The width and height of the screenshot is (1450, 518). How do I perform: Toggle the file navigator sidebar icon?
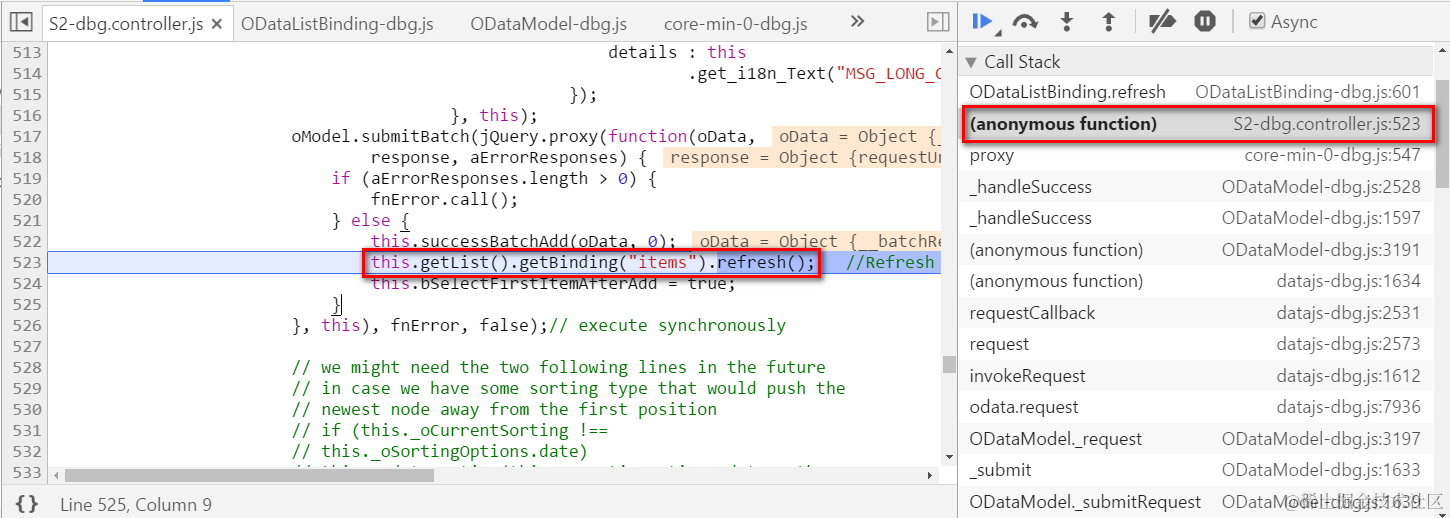click(x=22, y=21)
